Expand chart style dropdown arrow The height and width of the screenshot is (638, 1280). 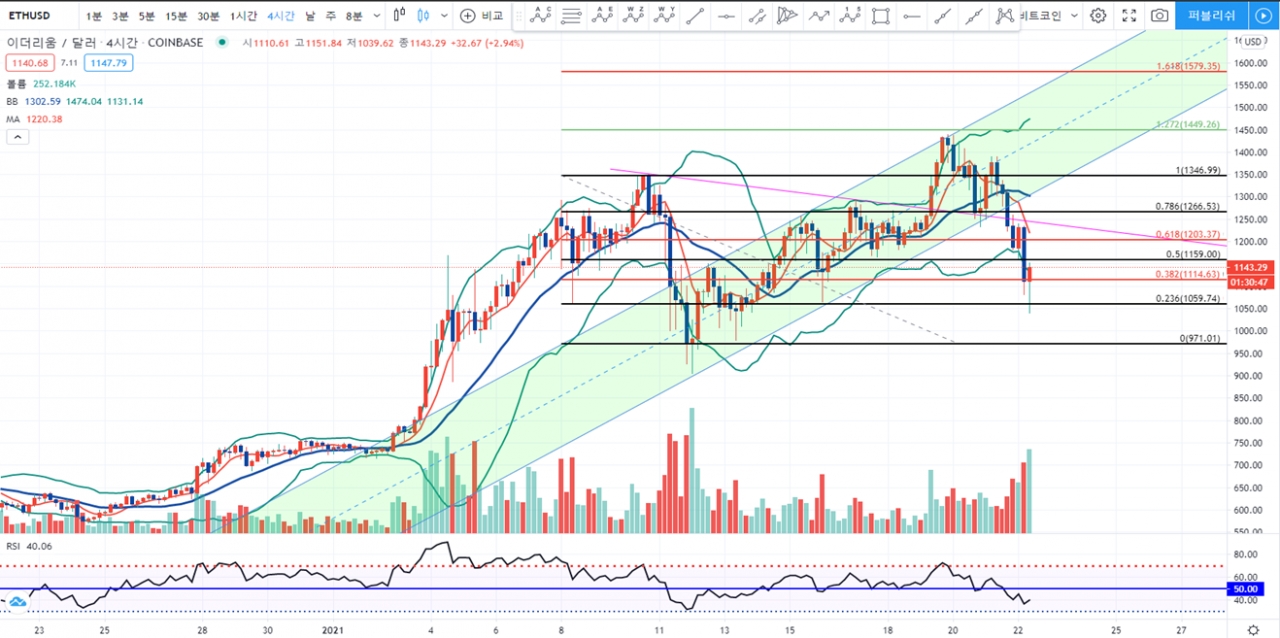(x=444, y=16)
